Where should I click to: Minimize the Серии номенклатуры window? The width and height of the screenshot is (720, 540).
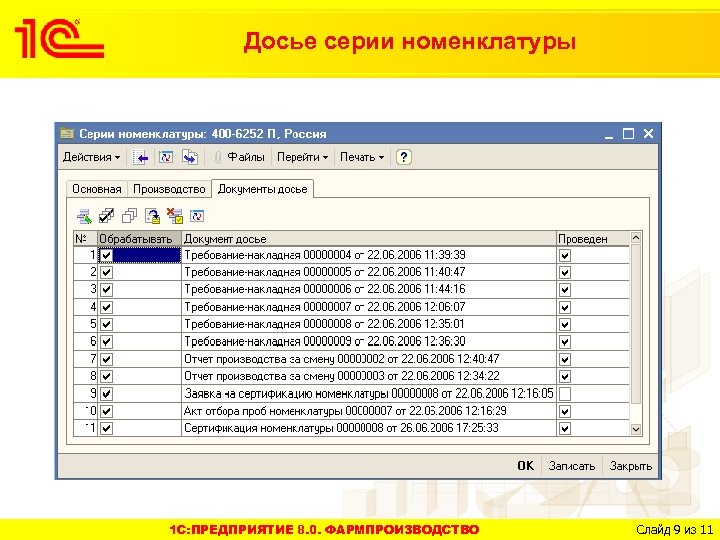tap(609, 134)
